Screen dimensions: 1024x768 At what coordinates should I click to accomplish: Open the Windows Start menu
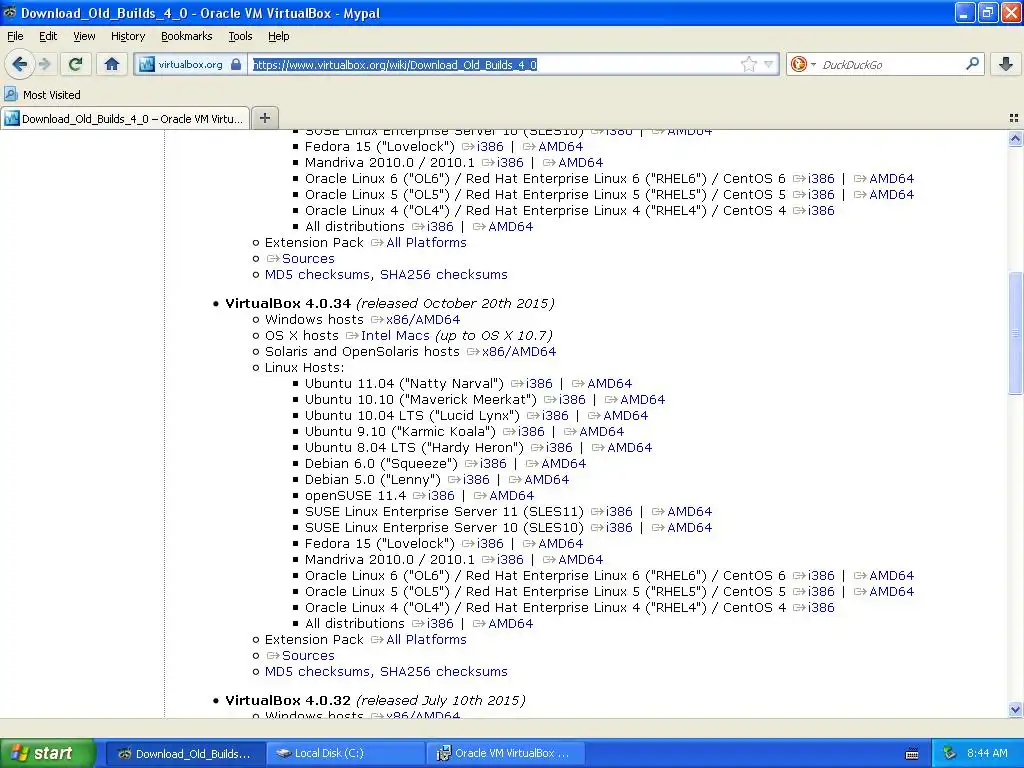(47, 753)
